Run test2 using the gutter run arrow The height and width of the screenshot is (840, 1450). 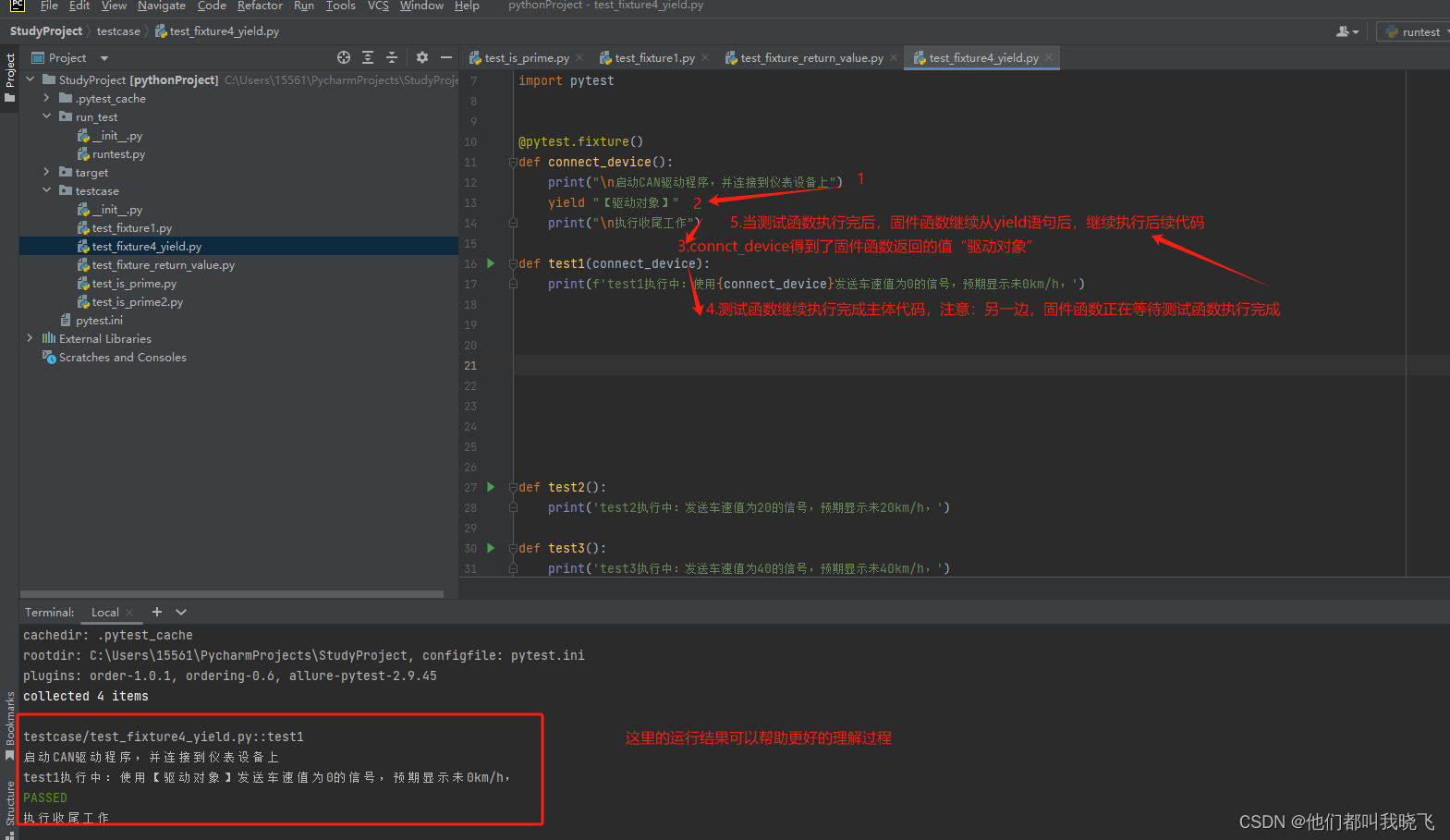(x=491, y=487)
